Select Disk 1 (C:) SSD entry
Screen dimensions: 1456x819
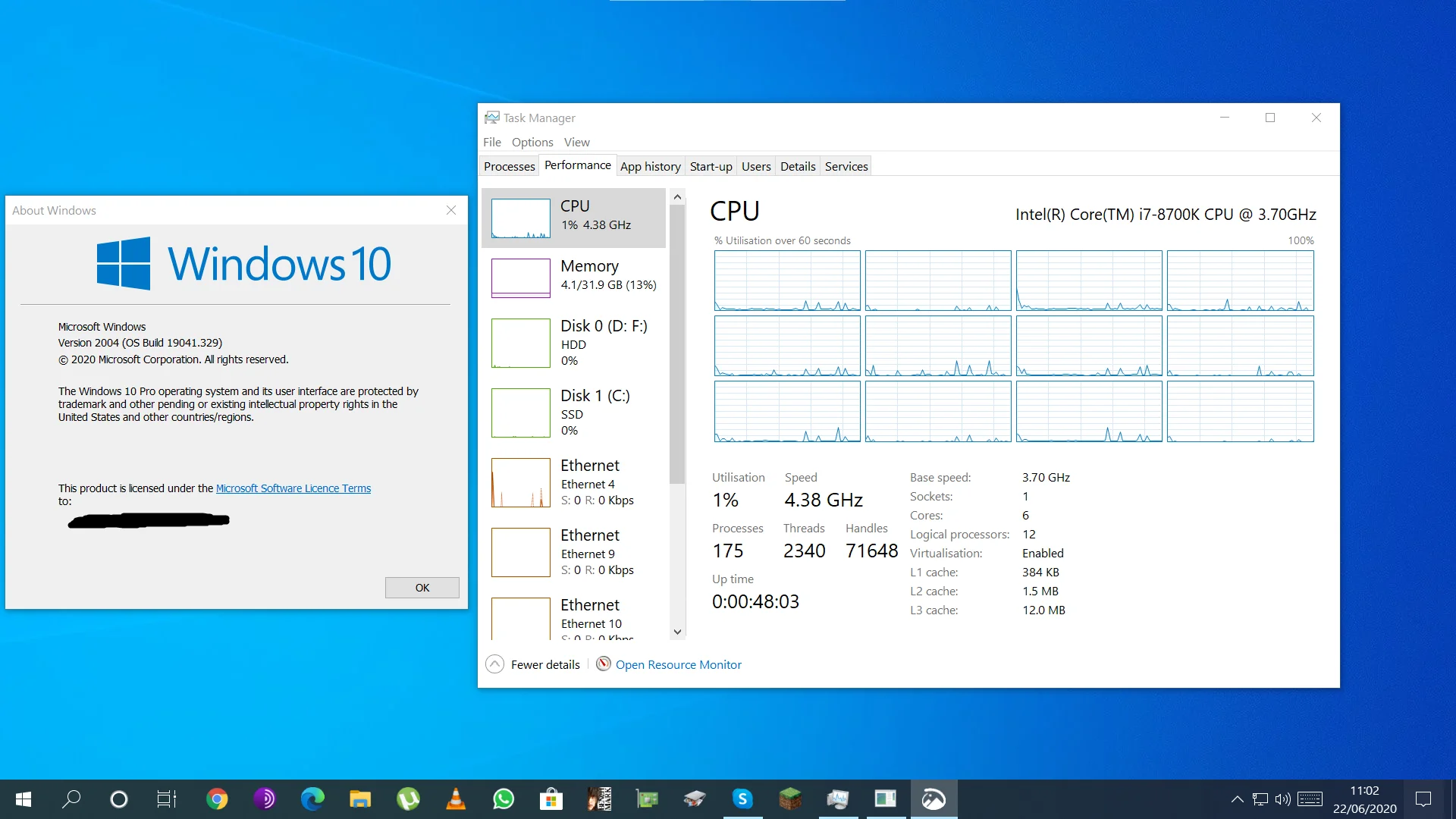click(574, 413)
